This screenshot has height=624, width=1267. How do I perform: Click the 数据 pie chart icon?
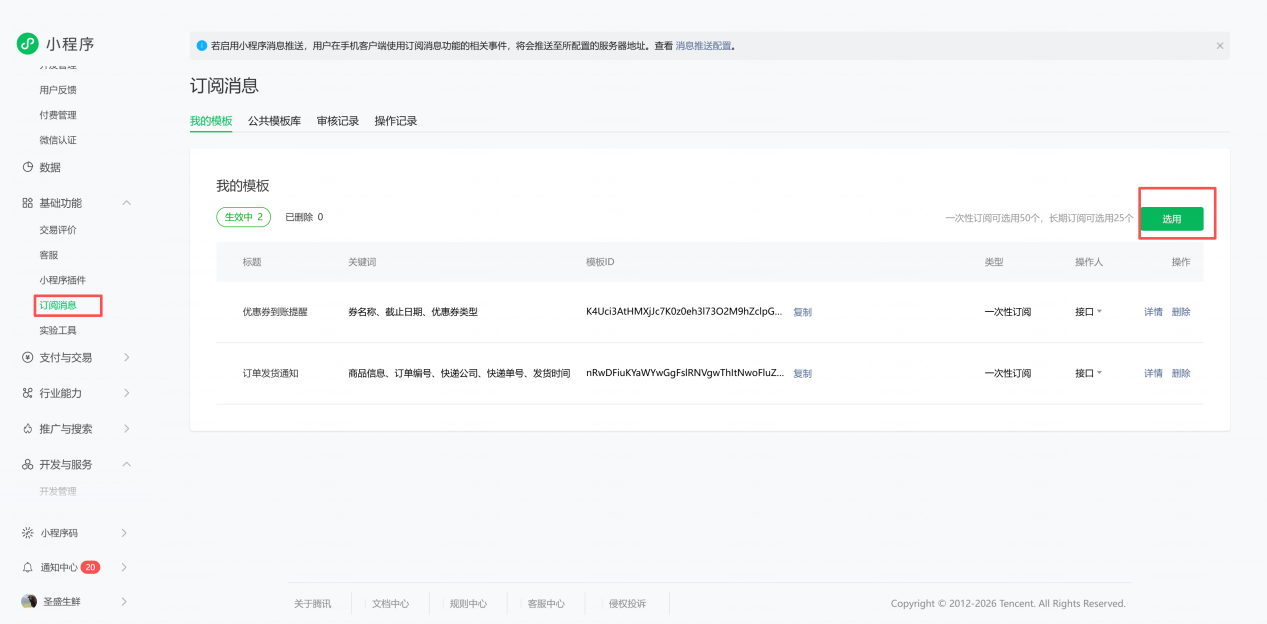(28, 167)
